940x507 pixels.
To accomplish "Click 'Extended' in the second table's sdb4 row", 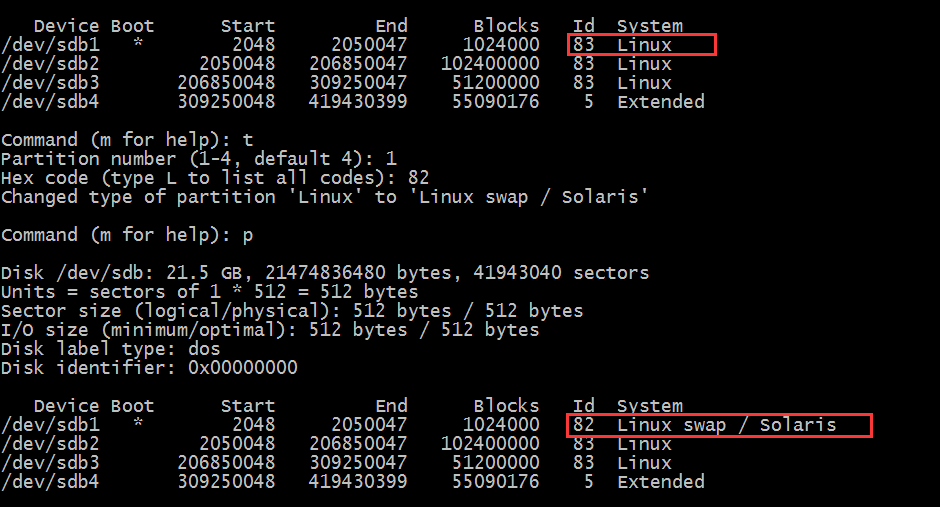I will (661, 482).
